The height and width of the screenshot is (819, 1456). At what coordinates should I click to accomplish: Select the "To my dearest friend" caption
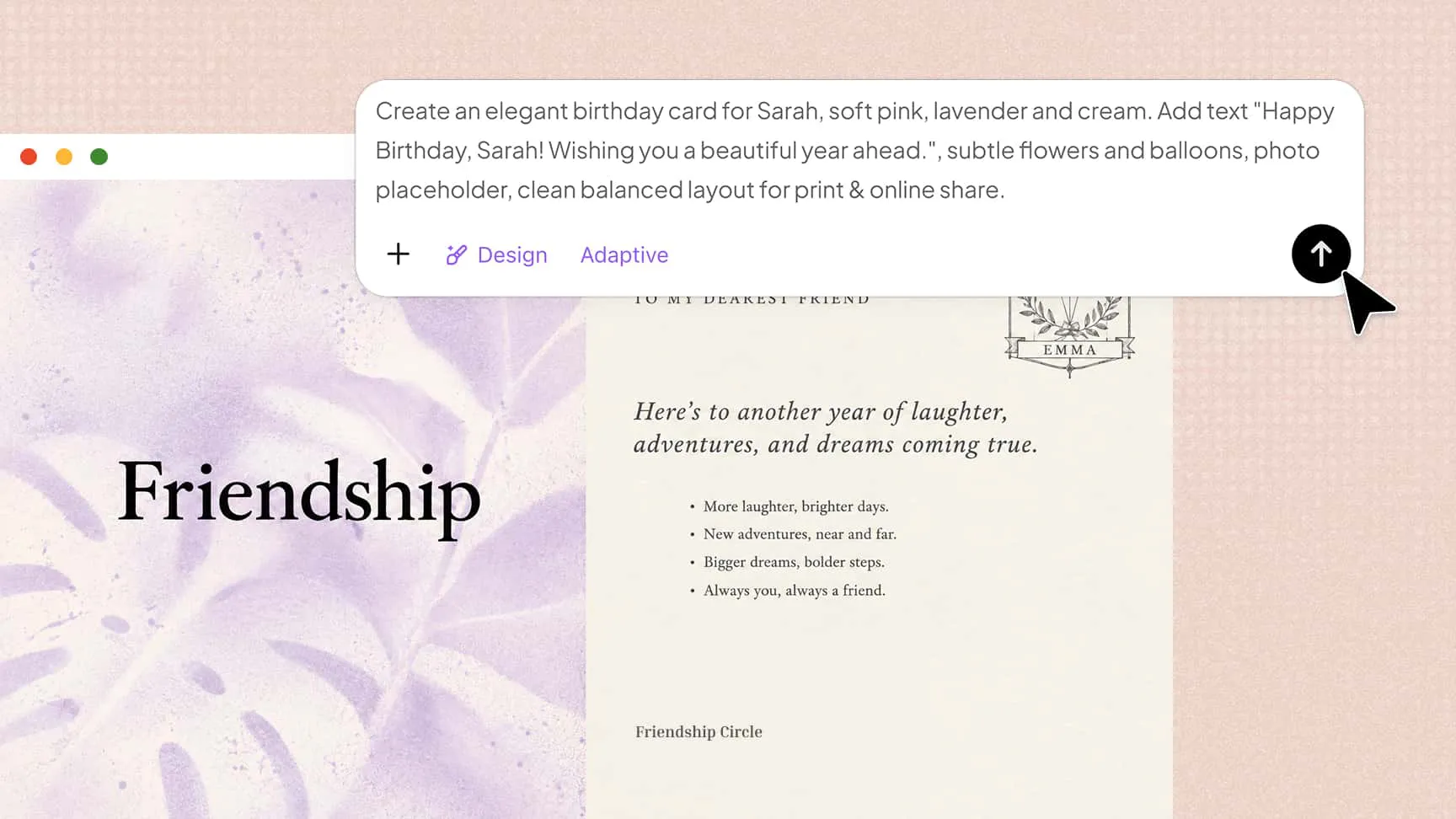(x=751, y=300)
